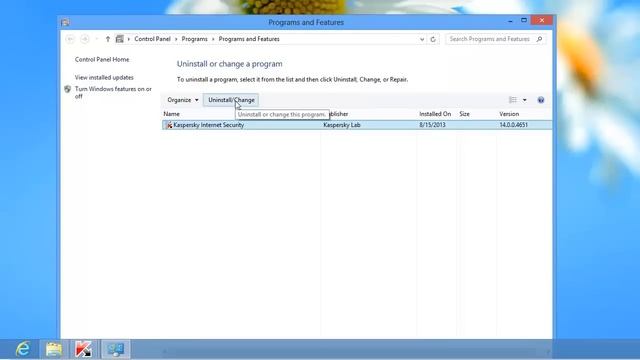Open the Organize dropdown menu
This screenshot has width=640, height=360.
tap(183, 100)
